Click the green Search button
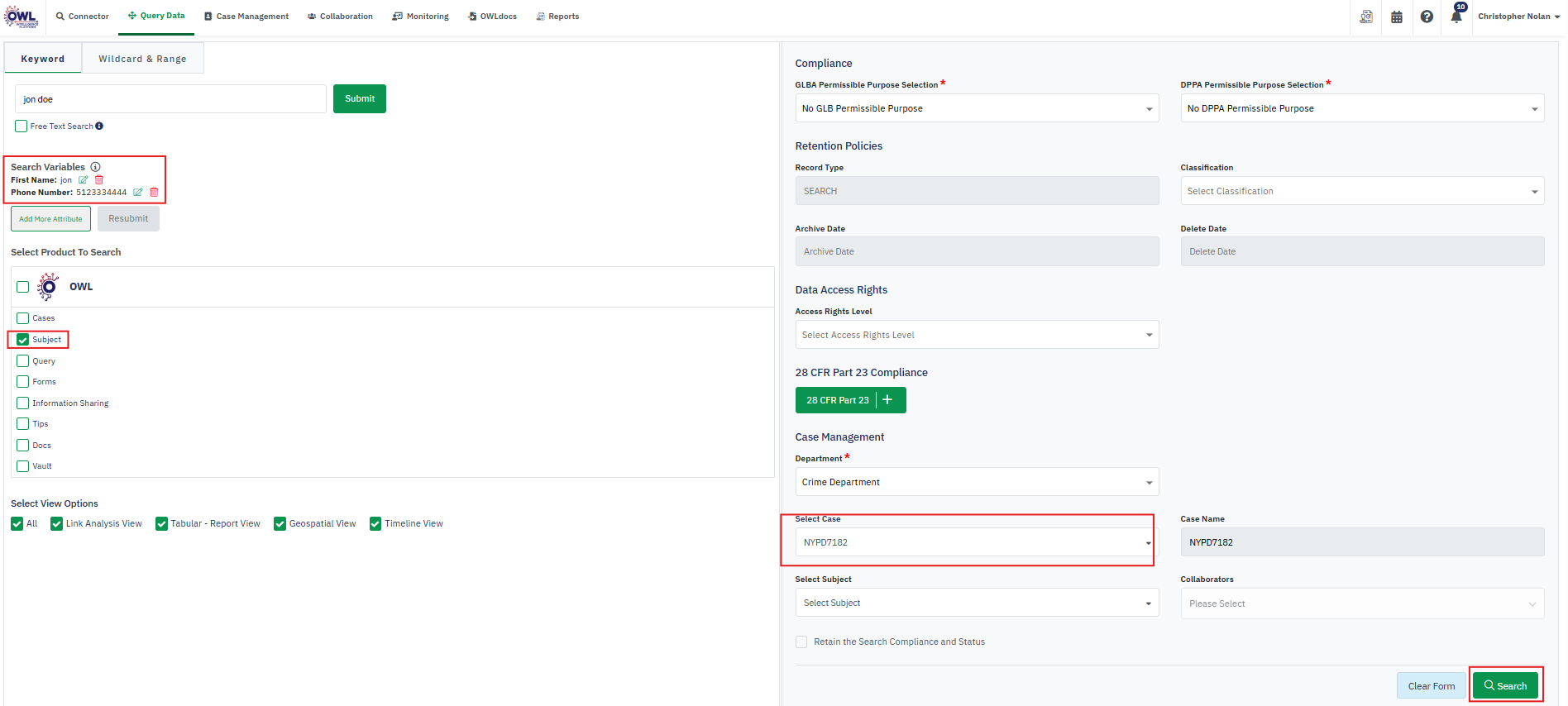This screenshot has width=1568, height=706. click(1505, 685)
